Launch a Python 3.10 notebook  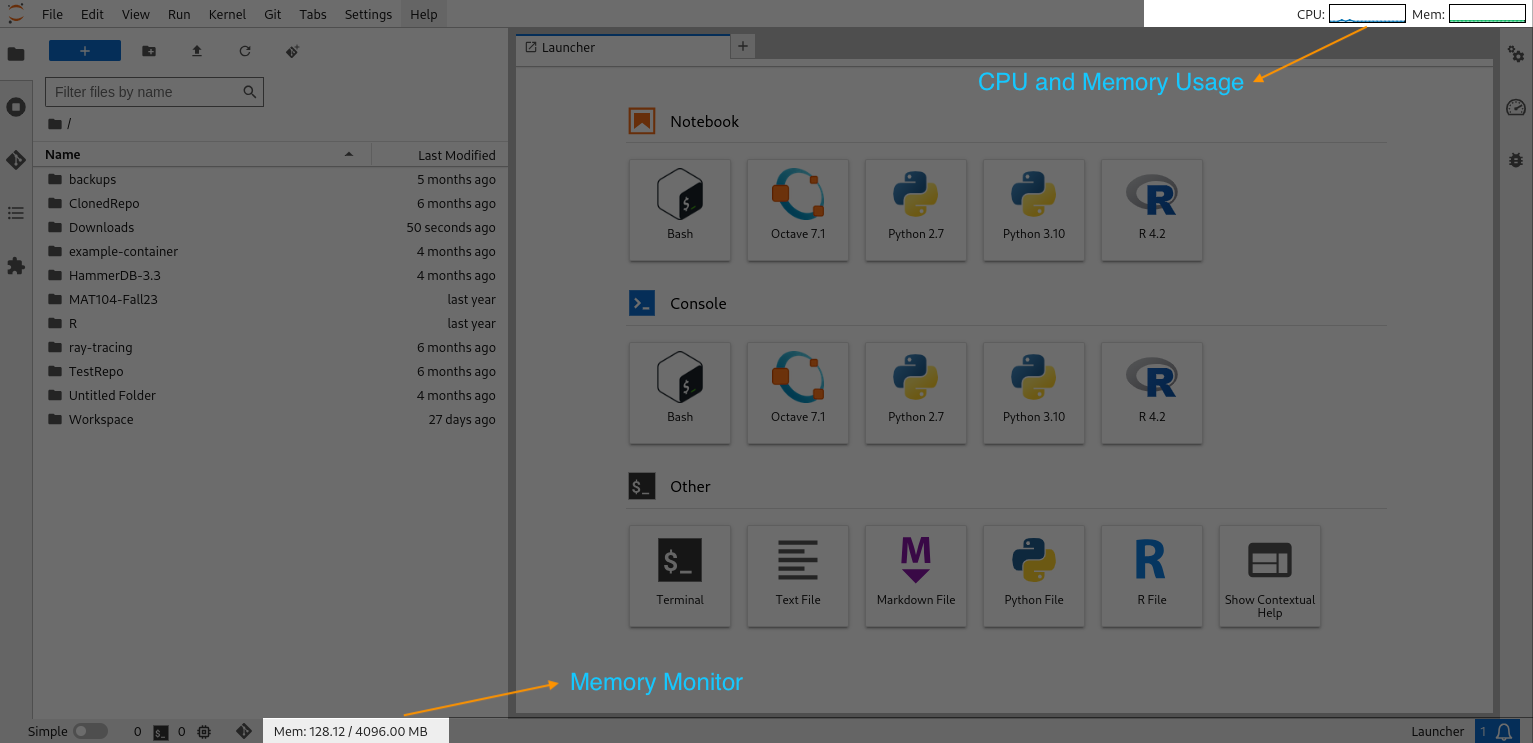(x=1034, y=210)
